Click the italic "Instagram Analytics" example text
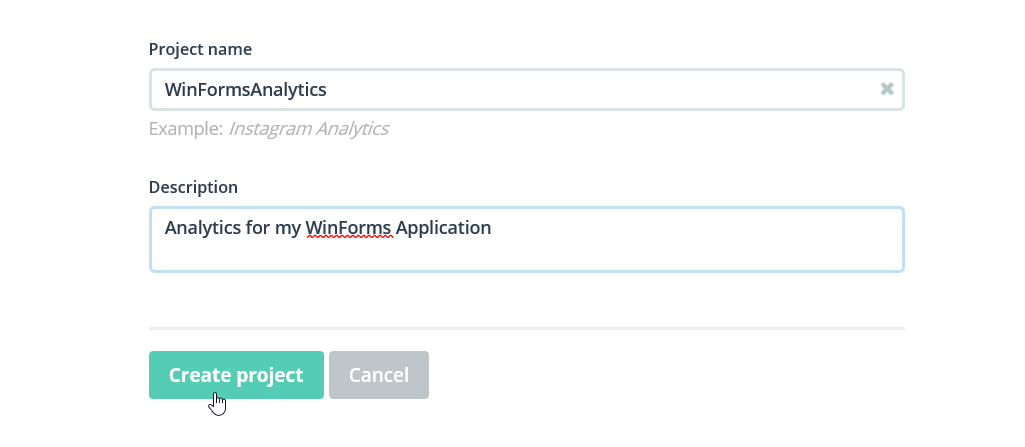This screenshot has height=447, width=1025. [x=308, y=128]
